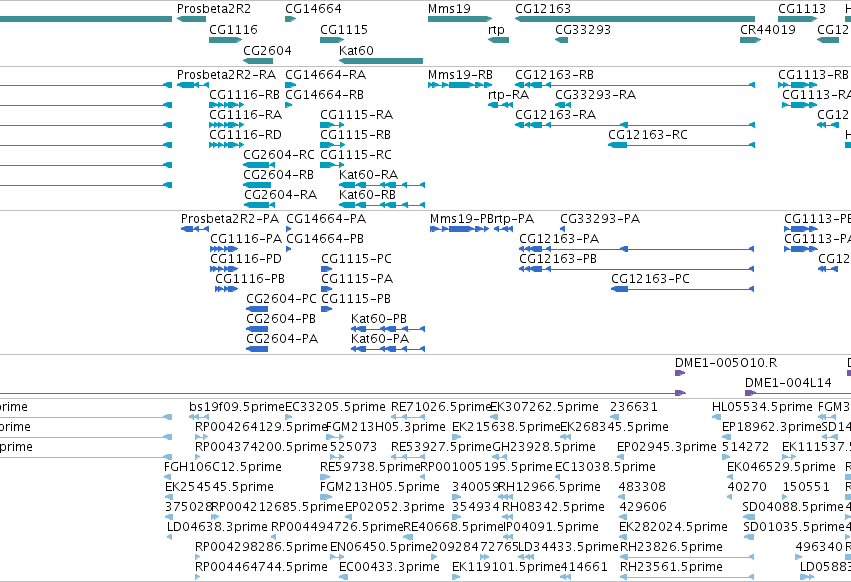Click protein CG14664-PB
The image size is (851, 582).
[325, 239]
